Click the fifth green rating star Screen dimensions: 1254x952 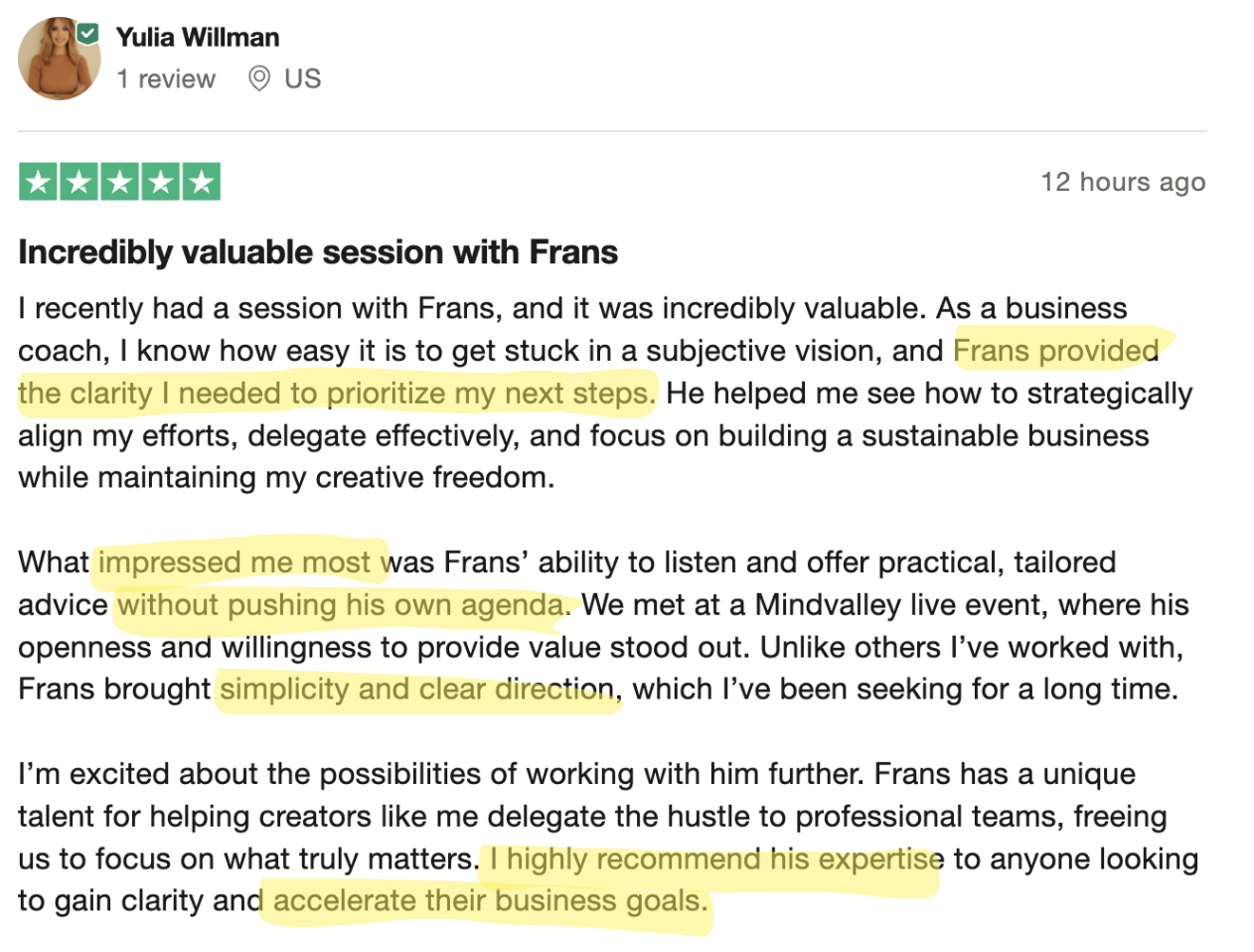pyautogui.click(x=201, y=182)
